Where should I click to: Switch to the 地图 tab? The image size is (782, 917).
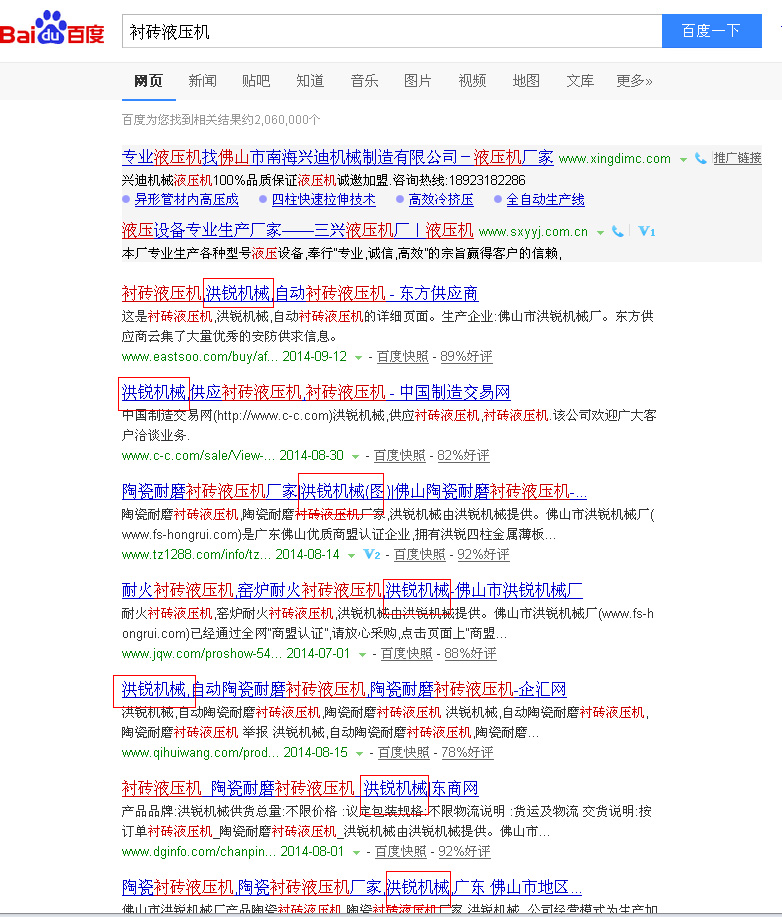(x=526, y=81)
